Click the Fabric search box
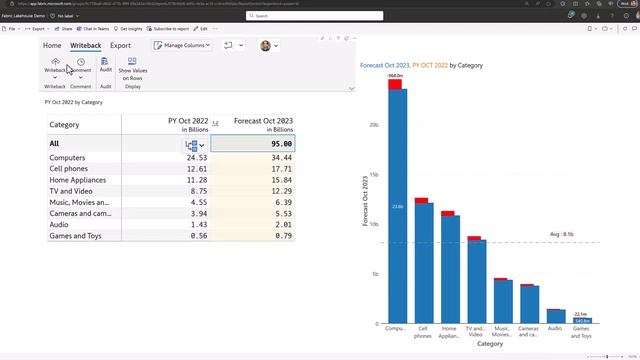The image size is (640, 360). click(314, 16)
